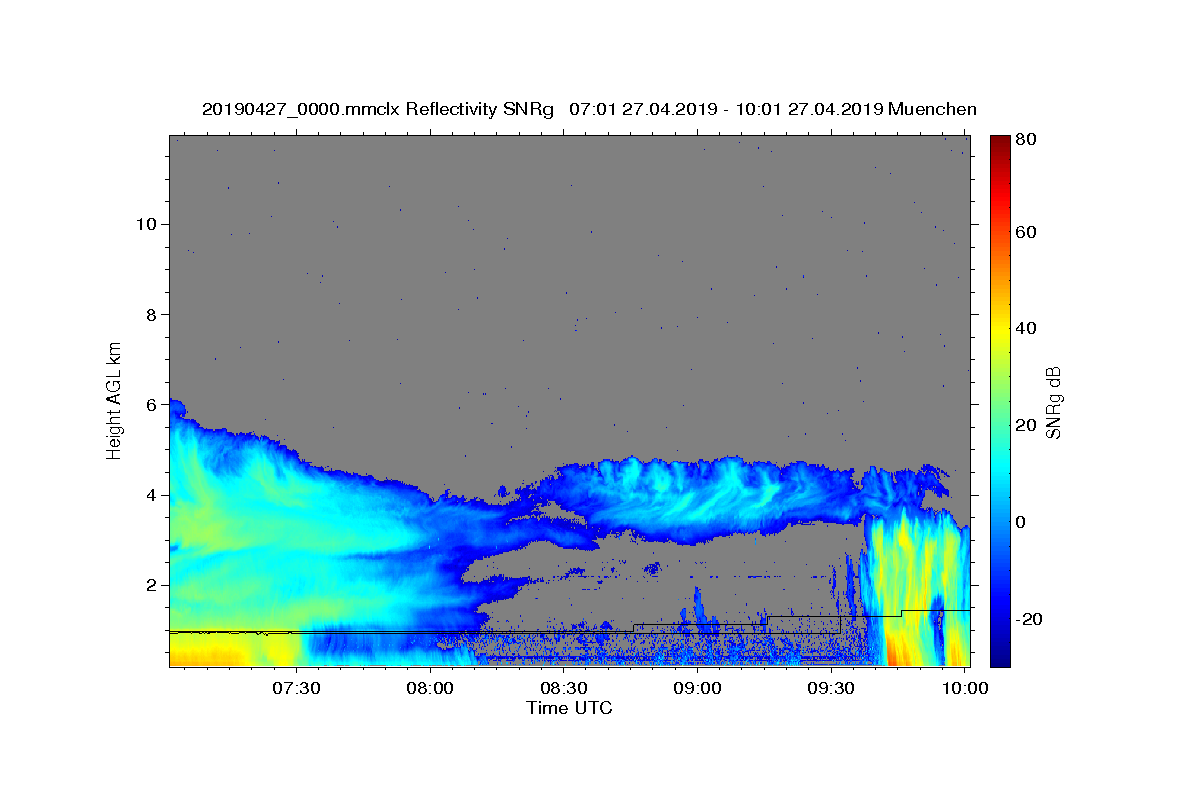1200x800 pixels.
Task: Click the colorbar value -20
Action: point(1028,619)
